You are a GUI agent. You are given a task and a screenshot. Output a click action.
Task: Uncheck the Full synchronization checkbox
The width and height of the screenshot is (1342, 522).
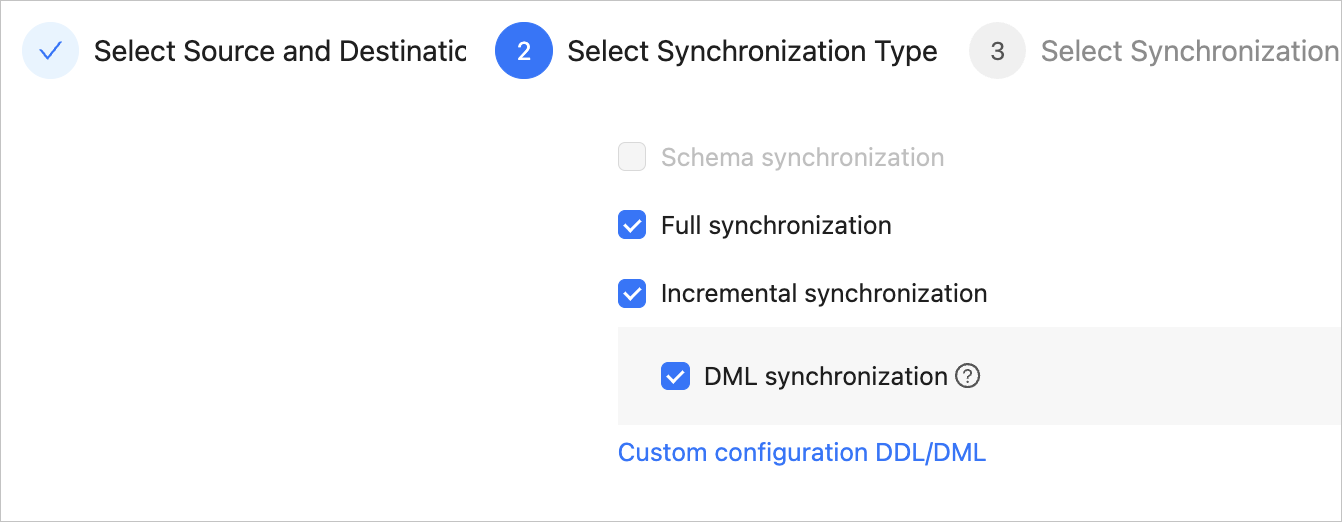(x=632, y=225)
